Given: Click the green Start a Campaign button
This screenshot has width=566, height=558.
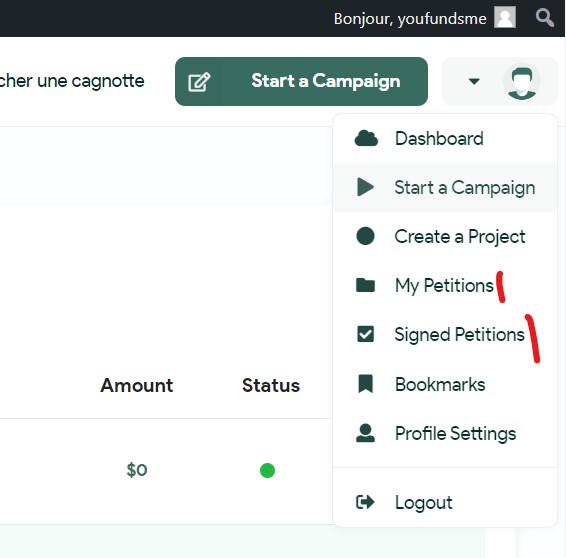Looking at the screenshot, I should pos(301,81).
